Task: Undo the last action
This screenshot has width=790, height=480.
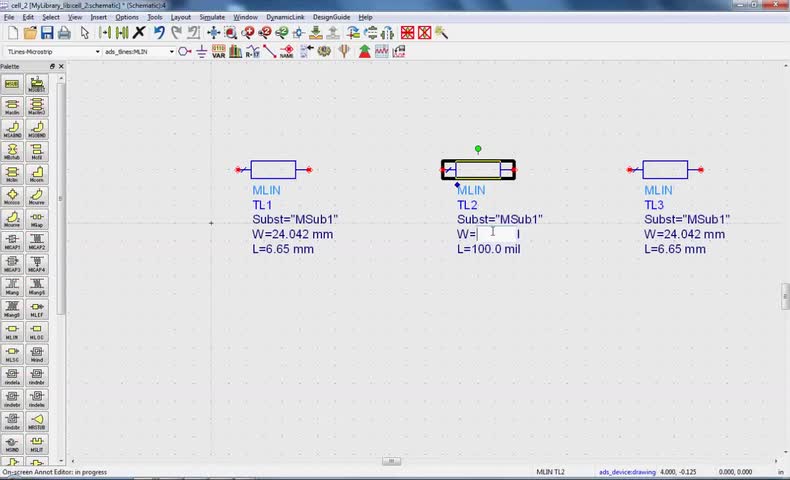Action: click(159, 33)
